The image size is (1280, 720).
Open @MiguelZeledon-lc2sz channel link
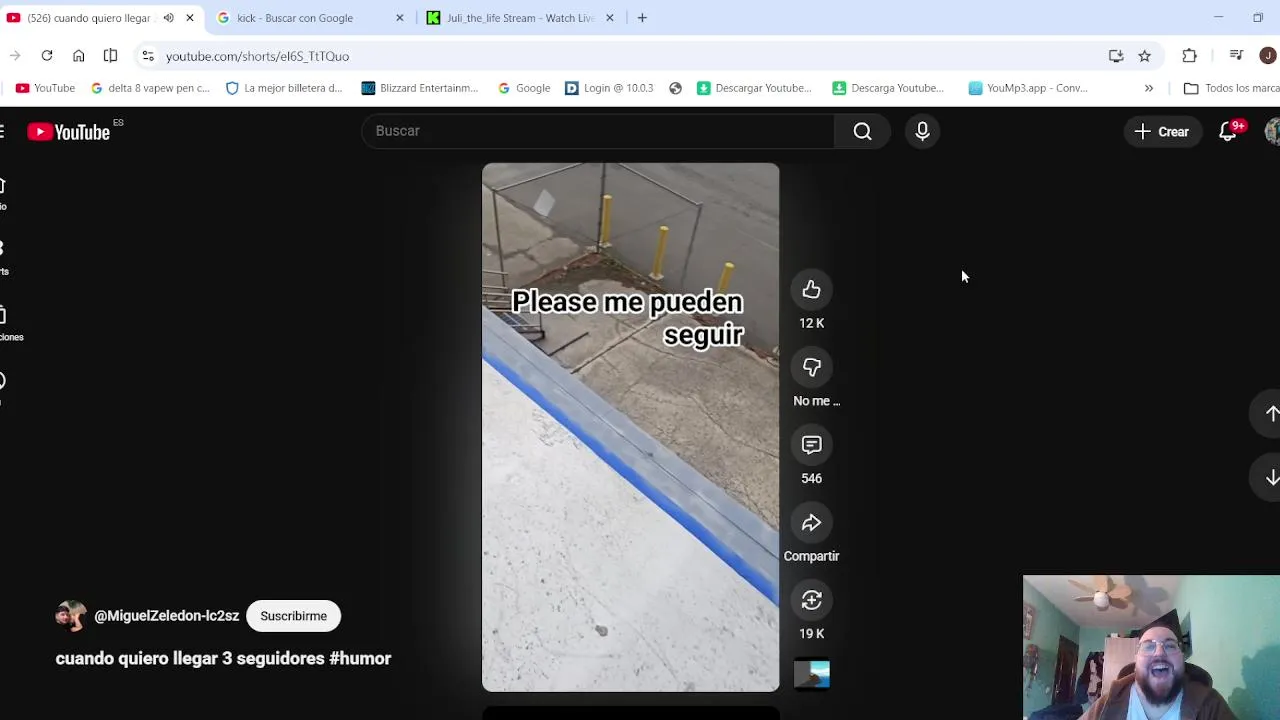(x=166, y=616)
